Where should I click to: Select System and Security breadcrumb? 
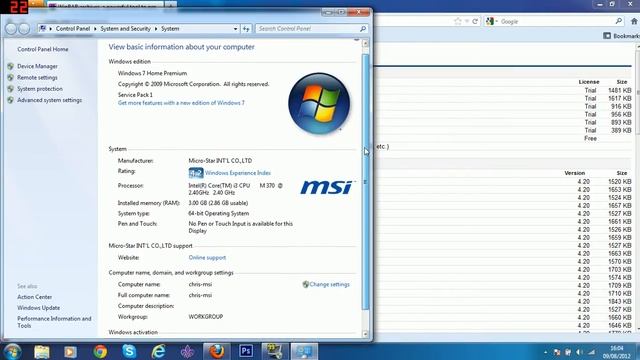(125, 29)
